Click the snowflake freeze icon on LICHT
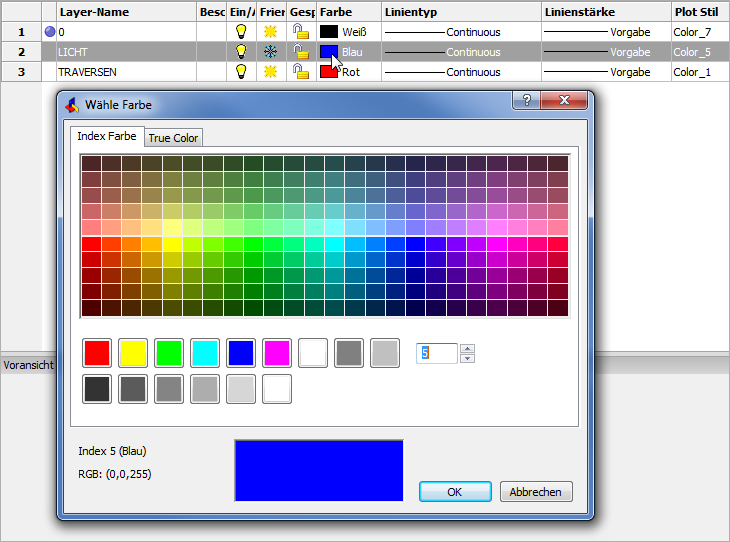This screenshot has height=542, width=730. pyautogui.click(x=270, y=52)
